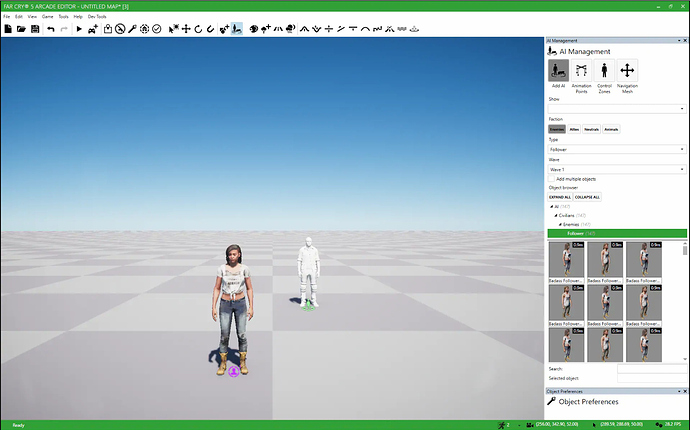The height and width of the screenshot is (430, 690).
Task: Select the four-arrow Move tool in the top toolbar
Action: (x=186, y=29)
